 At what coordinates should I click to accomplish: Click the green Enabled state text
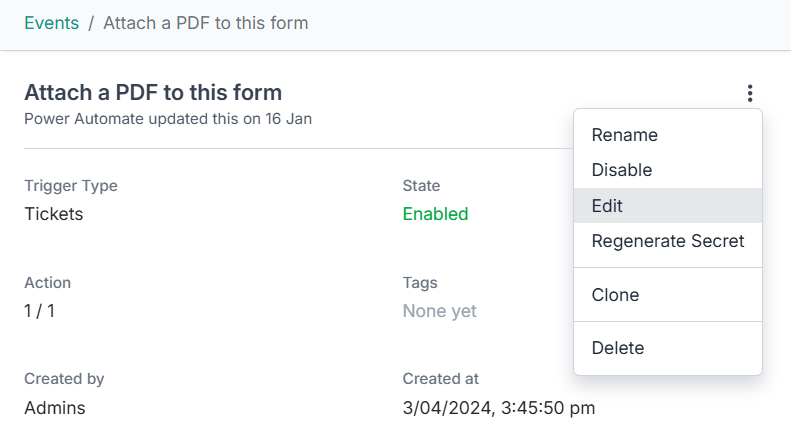pyautogui.click(x=435, y=213)
